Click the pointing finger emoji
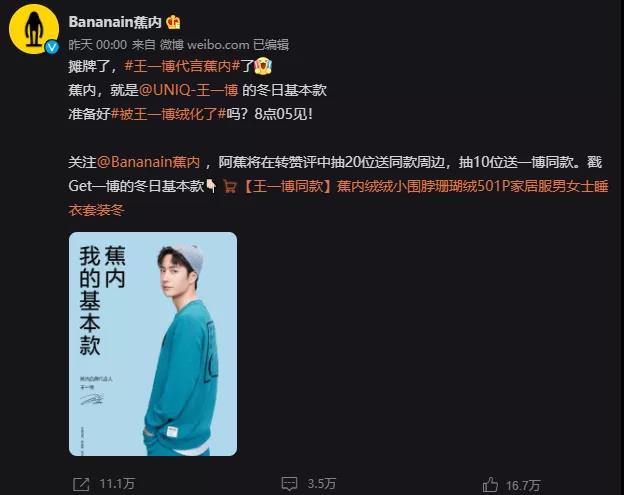Image resolution: width=624 pixels, height=495 pixels. click(211, 186)
